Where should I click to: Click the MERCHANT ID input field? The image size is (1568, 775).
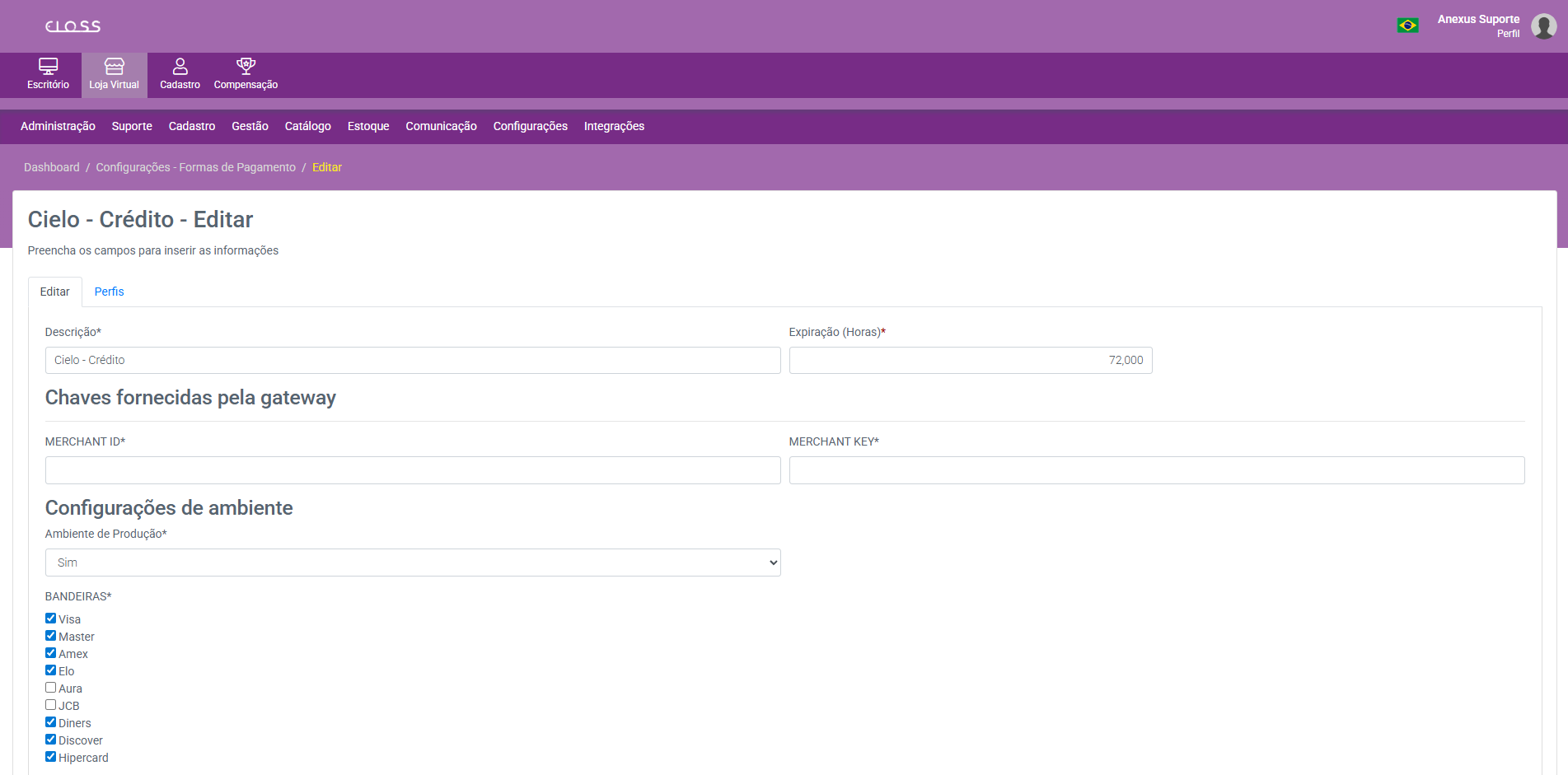(412, 470)
